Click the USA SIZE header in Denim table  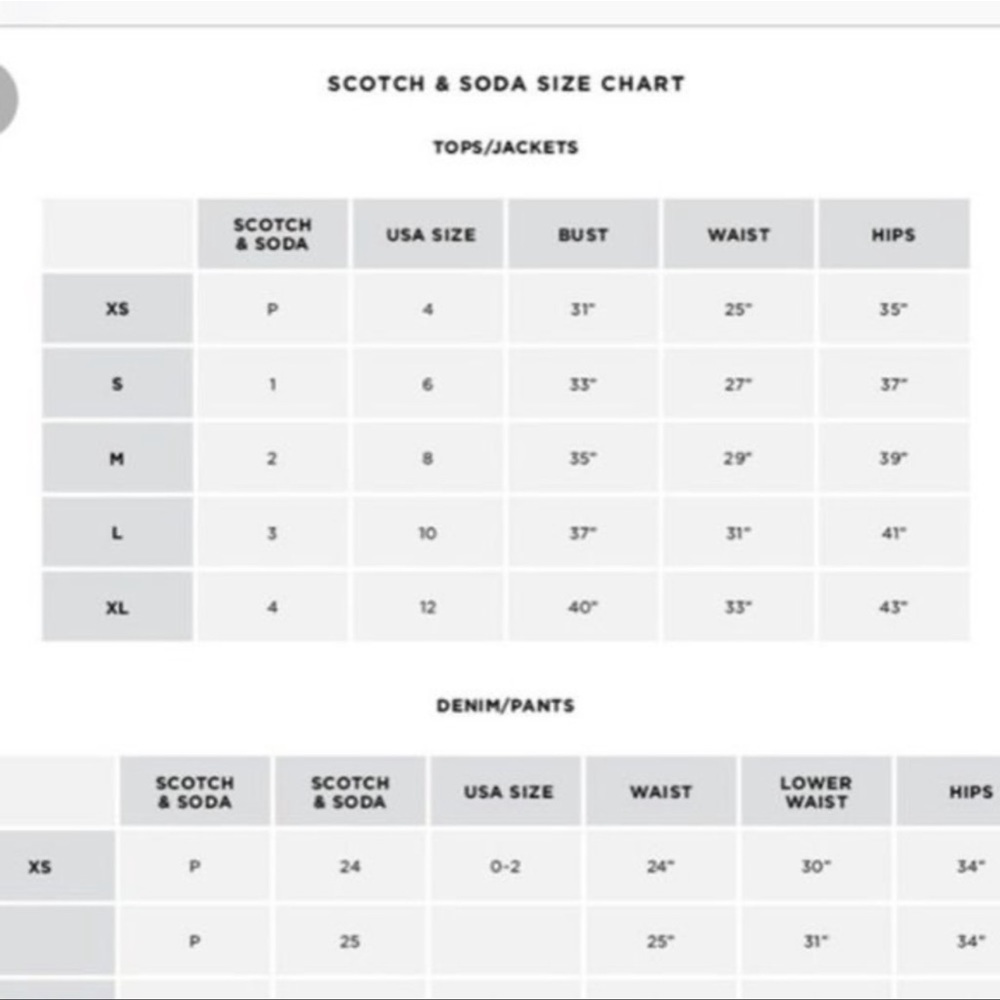[508, 791]
